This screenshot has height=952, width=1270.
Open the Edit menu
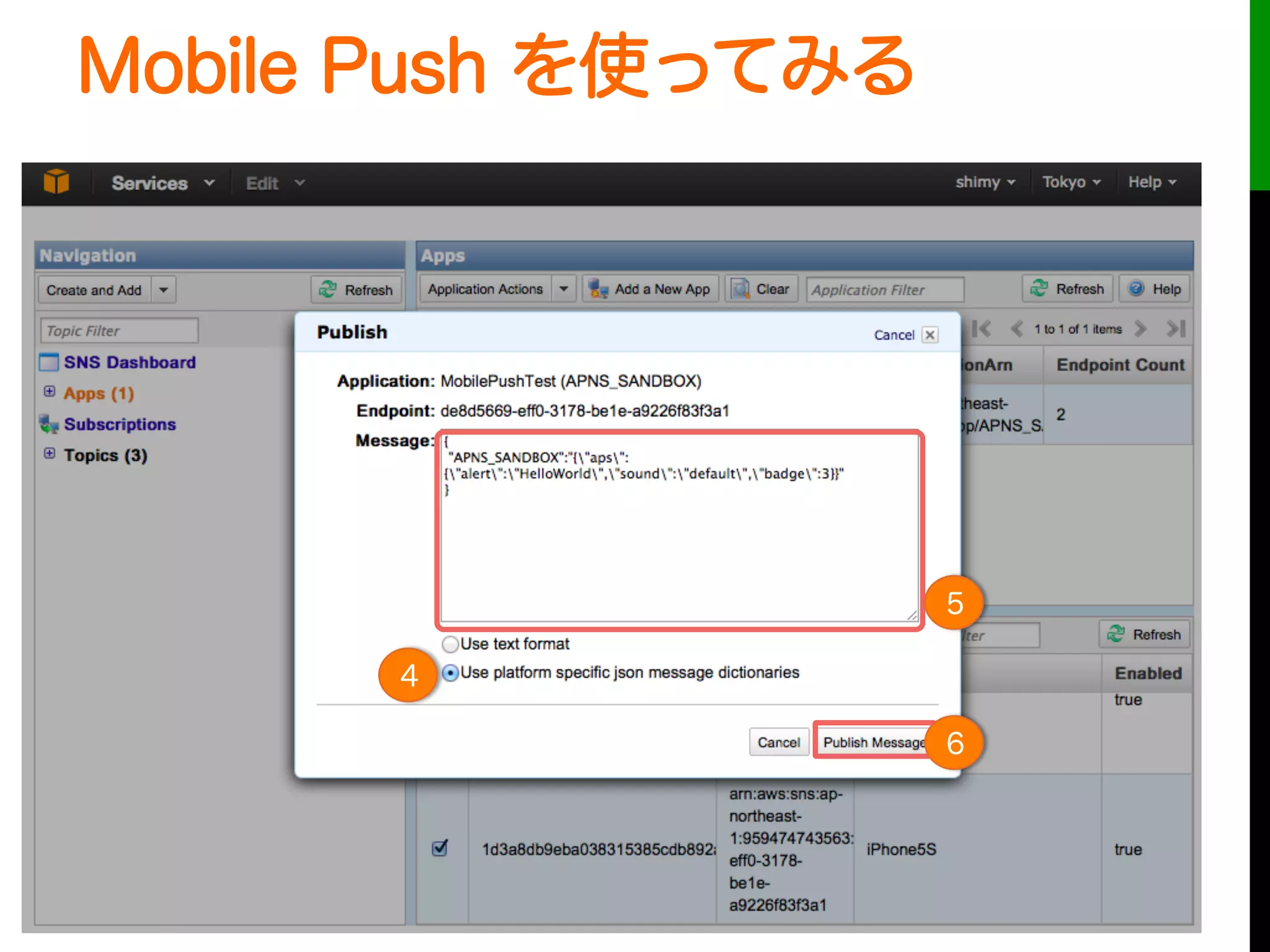point(275,183)
